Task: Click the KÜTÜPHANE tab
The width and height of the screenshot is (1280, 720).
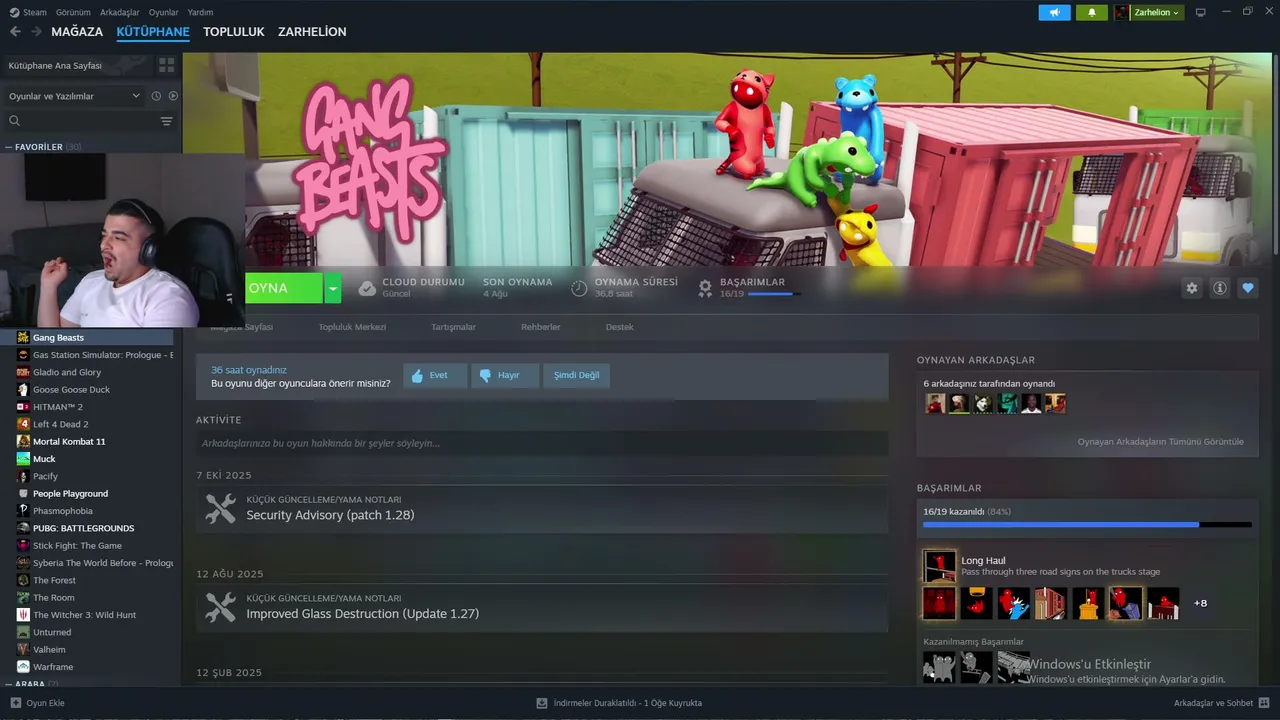Action: coord(153,32)
